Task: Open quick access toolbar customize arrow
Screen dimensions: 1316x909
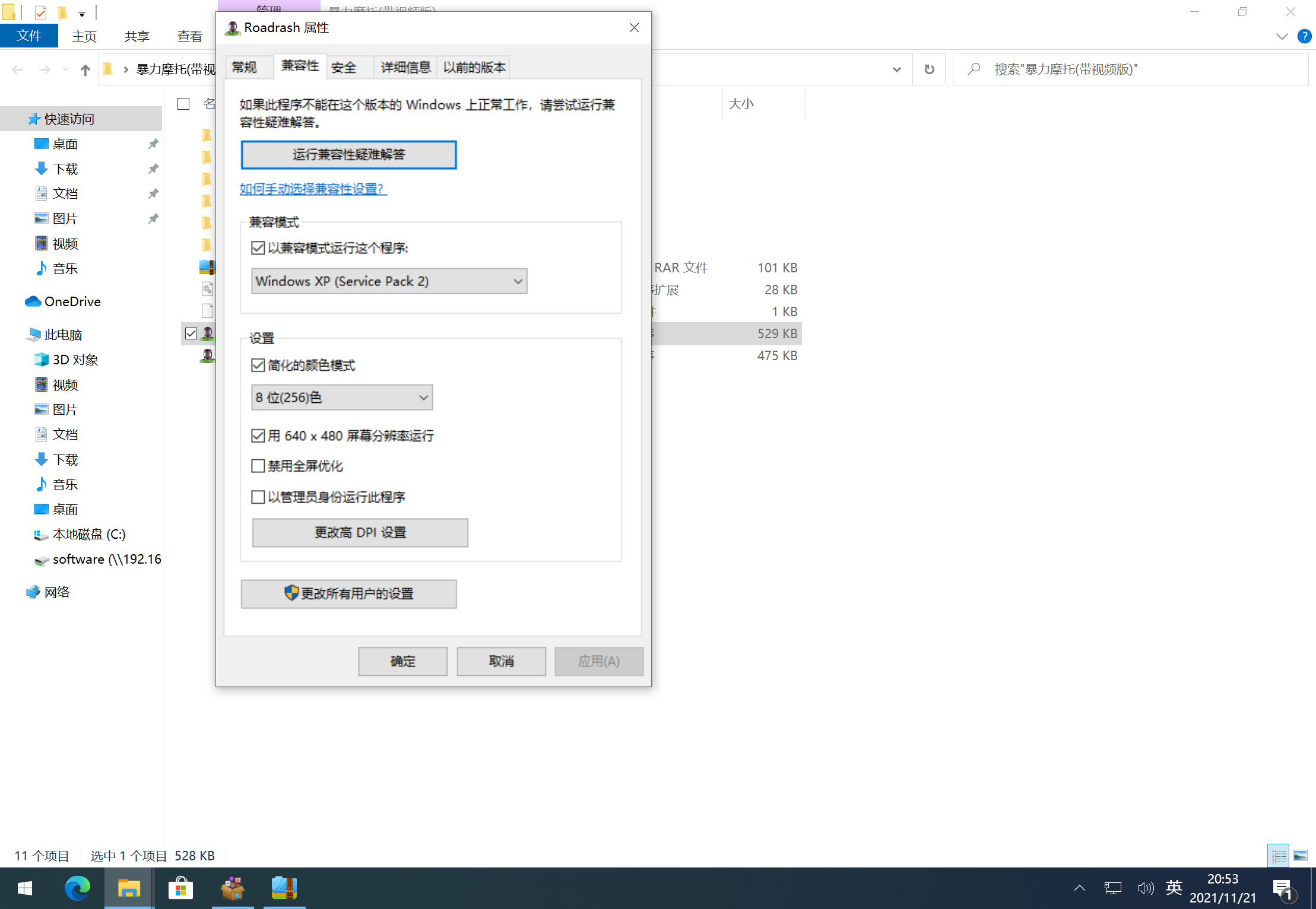Action: pyautogui.click(x=82, y=13)
